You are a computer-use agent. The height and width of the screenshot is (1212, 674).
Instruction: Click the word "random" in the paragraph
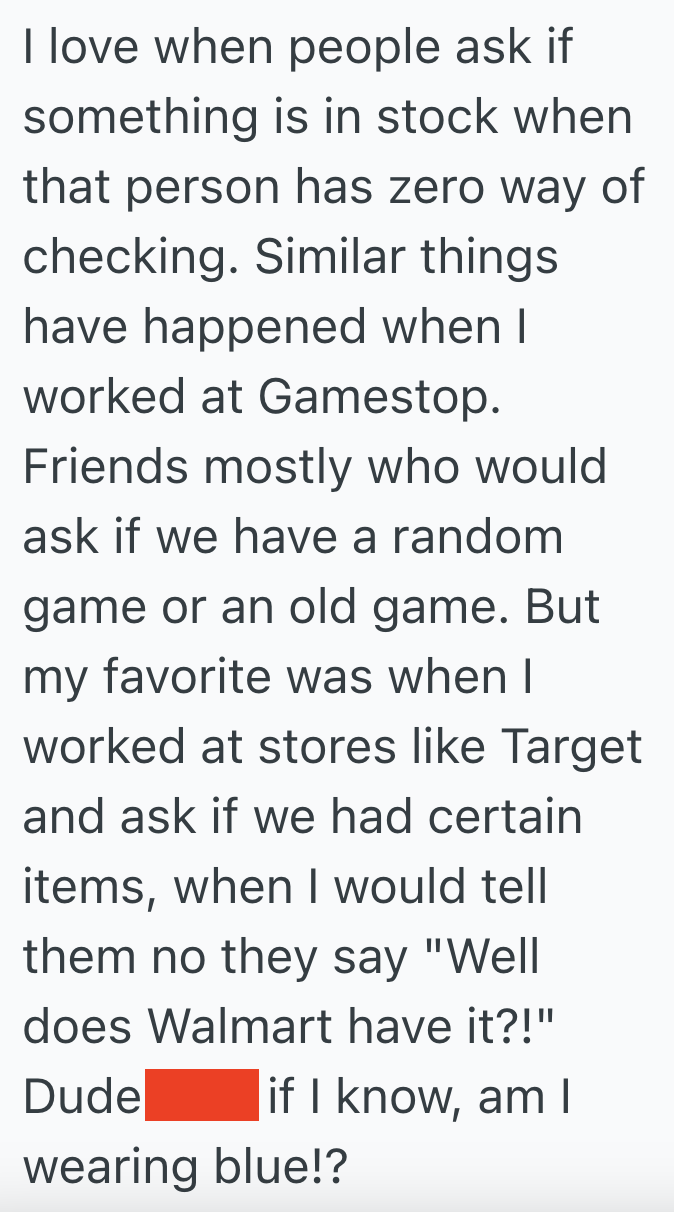(477, 537)
